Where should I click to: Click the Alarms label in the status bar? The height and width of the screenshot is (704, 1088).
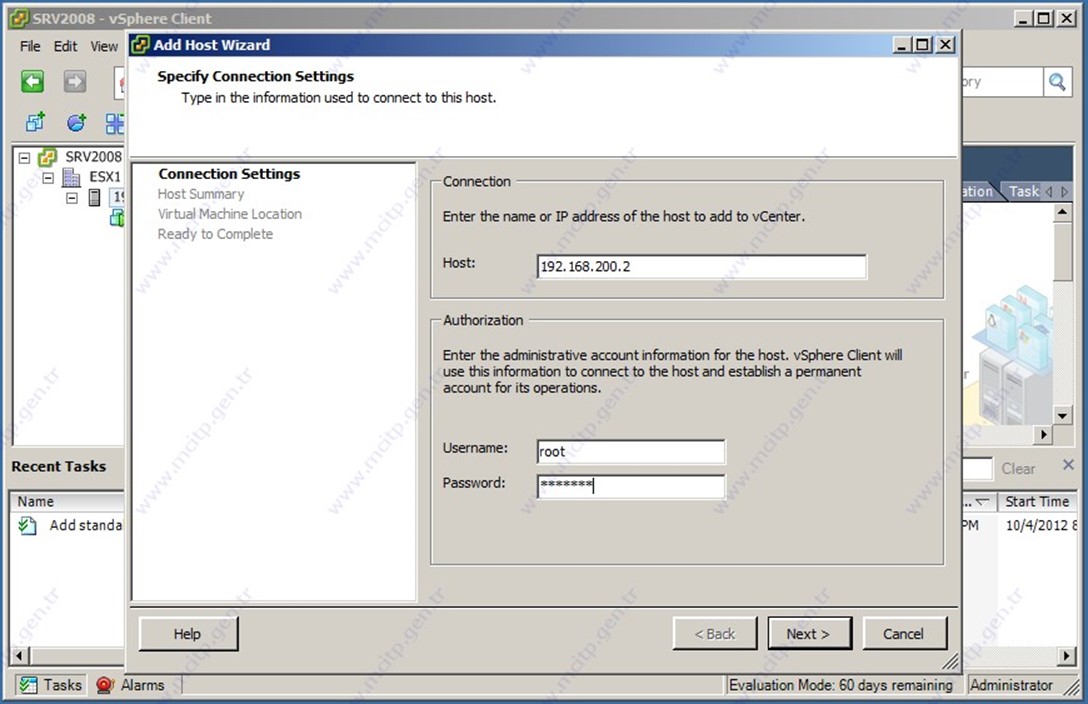tap(142, 685)
